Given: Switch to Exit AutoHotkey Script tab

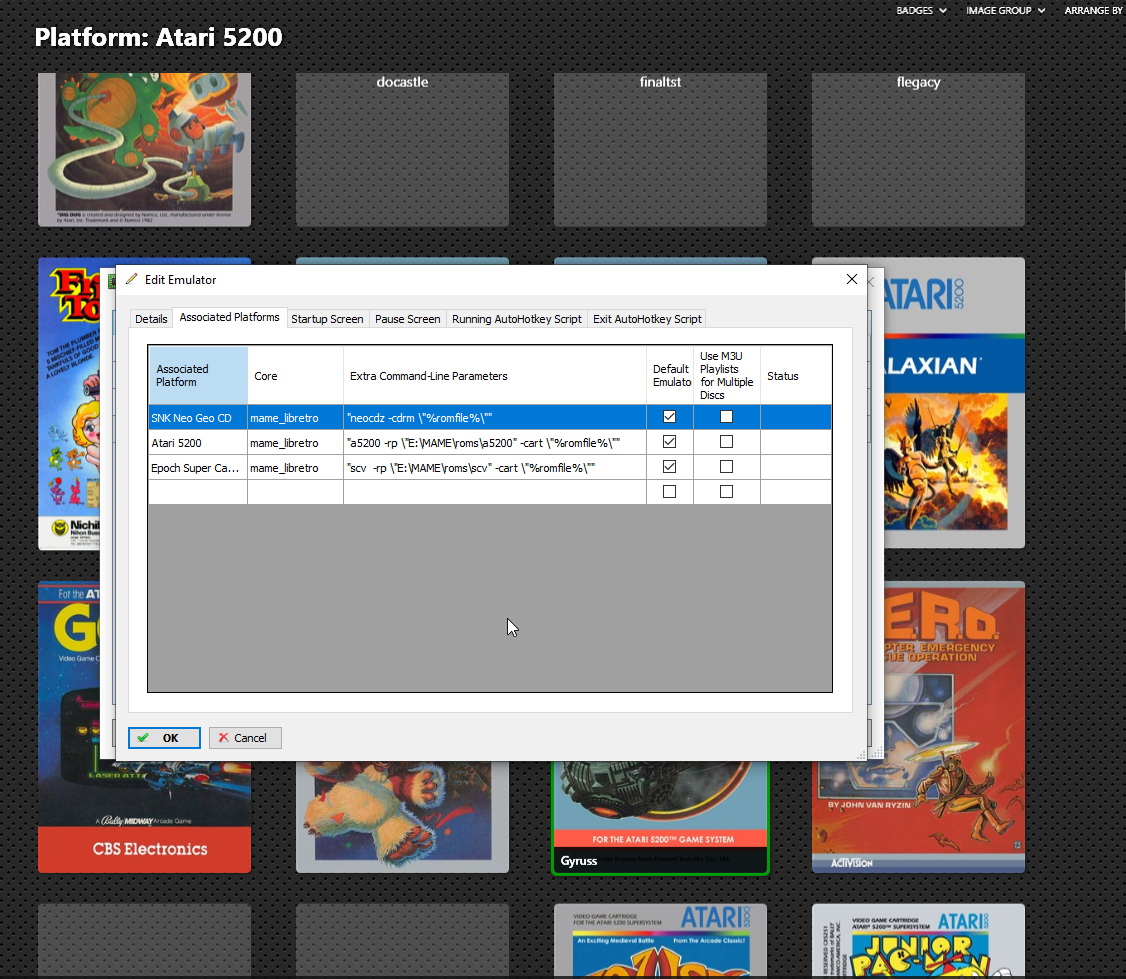Looking at the screenshot, I should click(x=647, y=319).
